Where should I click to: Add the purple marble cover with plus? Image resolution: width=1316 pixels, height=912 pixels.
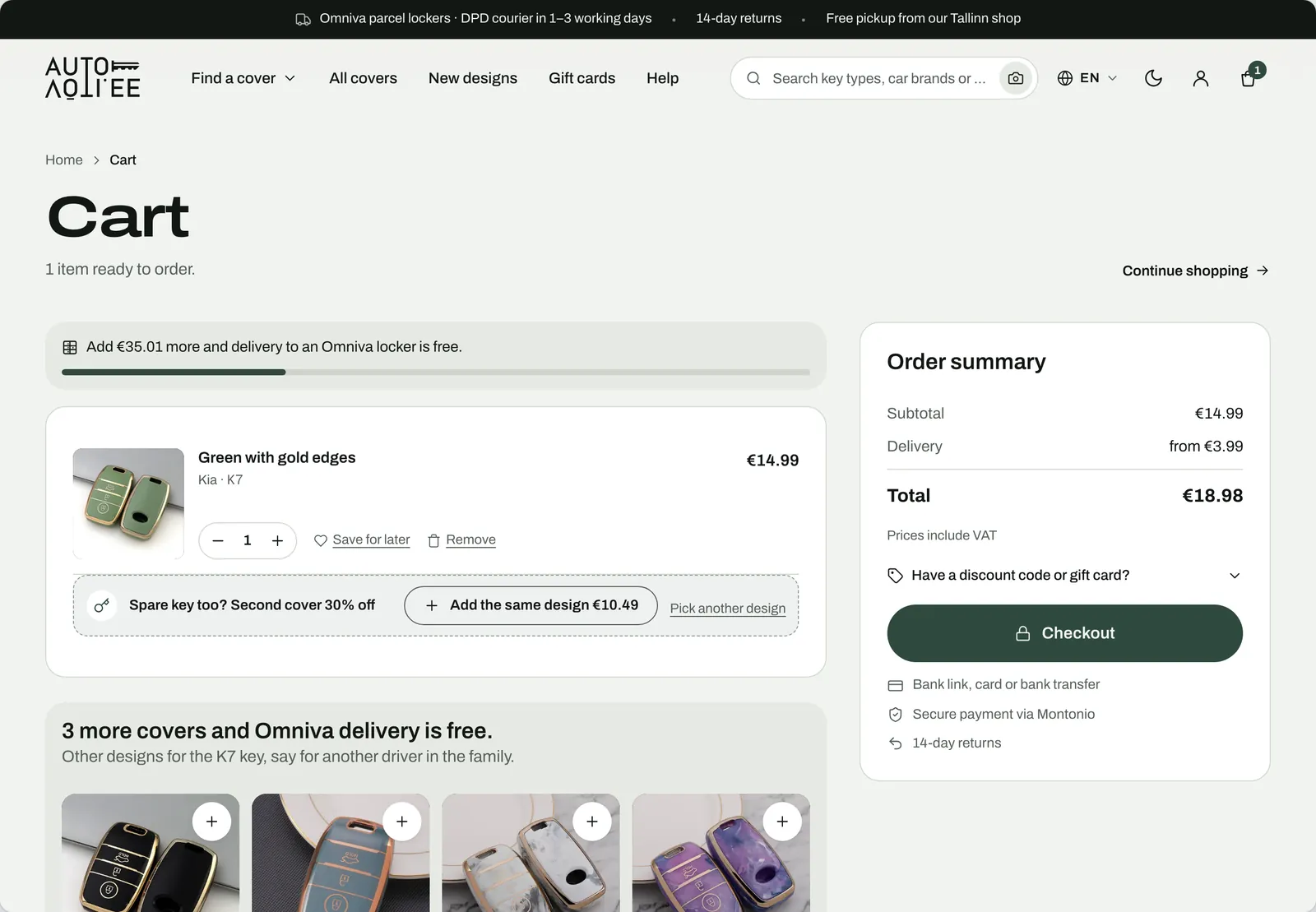click(782, 821)
